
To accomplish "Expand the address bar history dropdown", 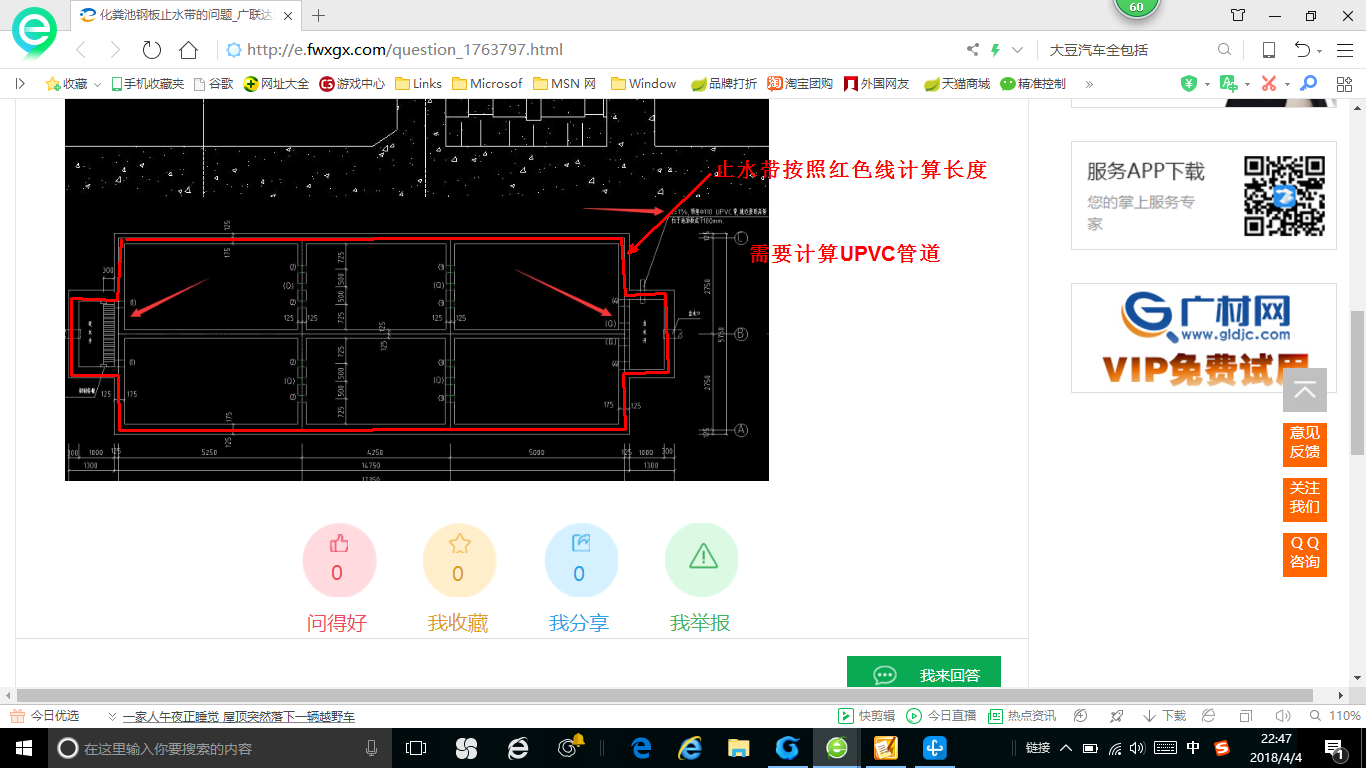I will tap(1018, 50).
